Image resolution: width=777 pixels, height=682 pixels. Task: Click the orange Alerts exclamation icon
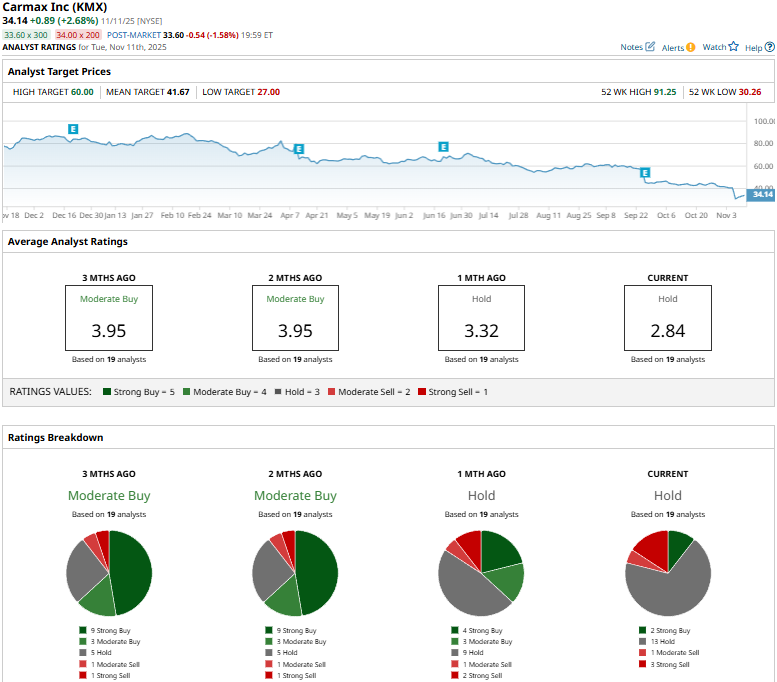pyautogui.click(x=691, y=47)
